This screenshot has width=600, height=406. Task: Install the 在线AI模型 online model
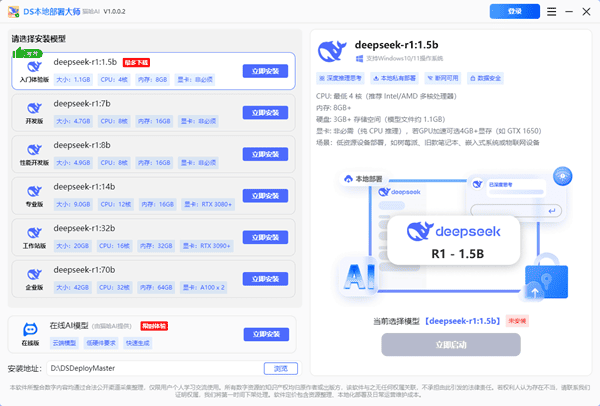[x=265, y=334]
